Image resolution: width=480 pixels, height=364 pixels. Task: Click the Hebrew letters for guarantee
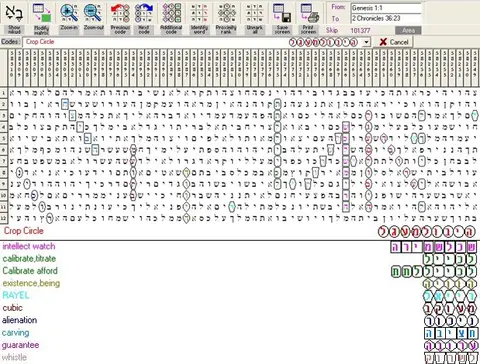point(451,345)
